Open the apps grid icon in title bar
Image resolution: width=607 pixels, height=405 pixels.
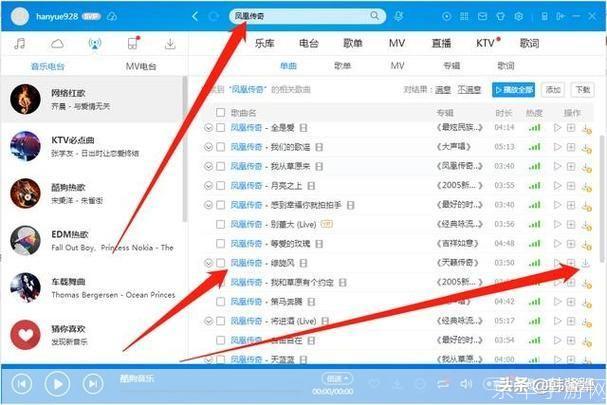(x=464, y=16)
